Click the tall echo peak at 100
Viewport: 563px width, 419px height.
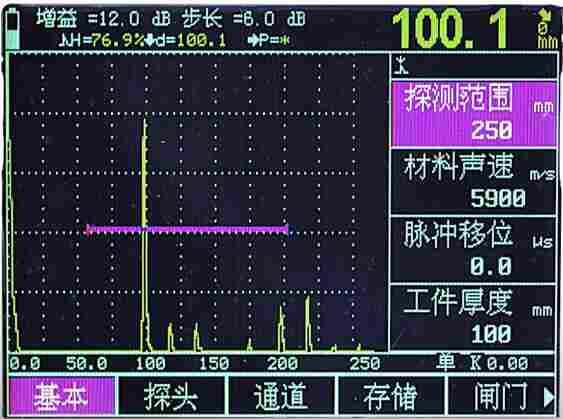145,235
